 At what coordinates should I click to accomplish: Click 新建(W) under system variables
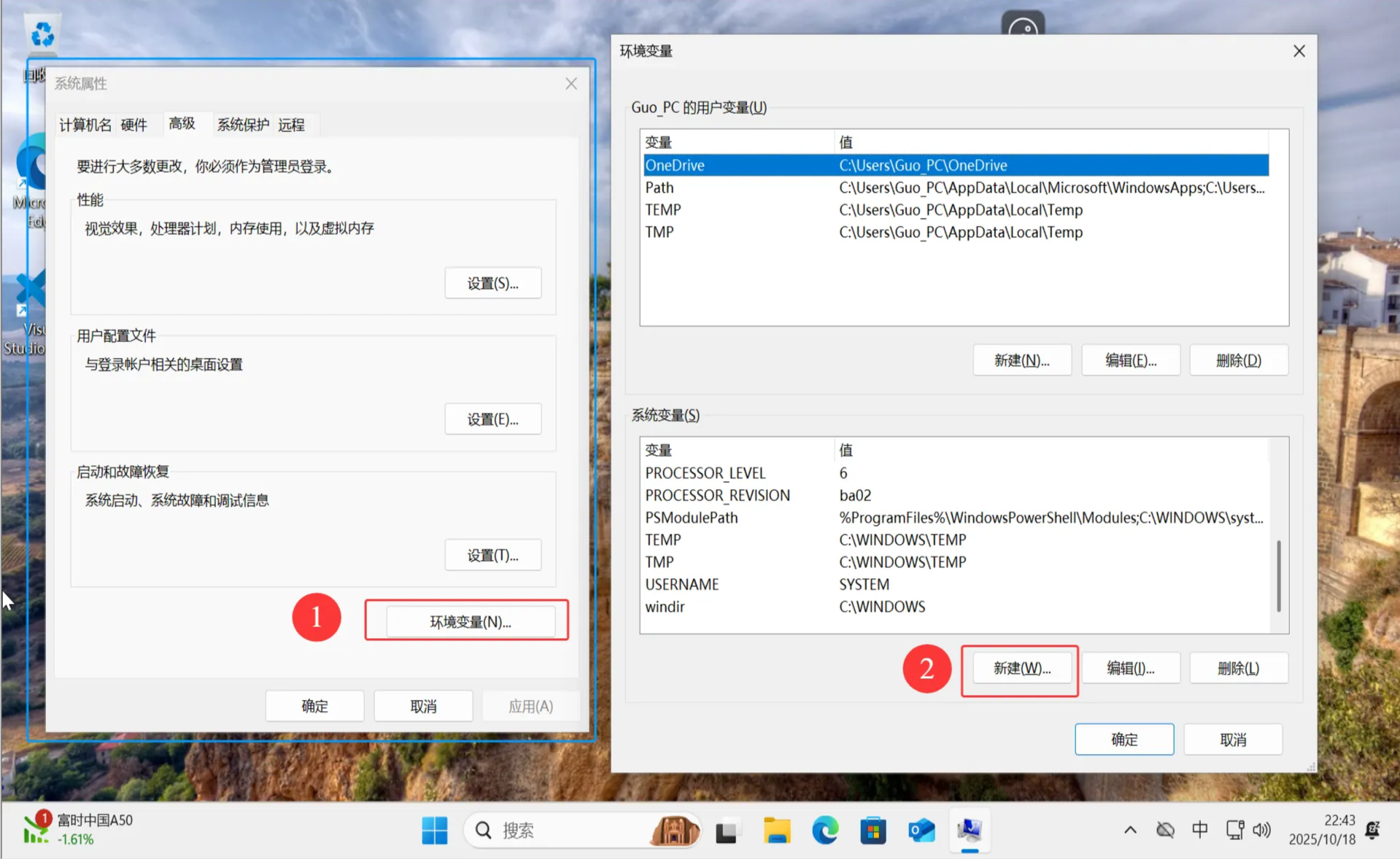click(x=1020, y=668)
